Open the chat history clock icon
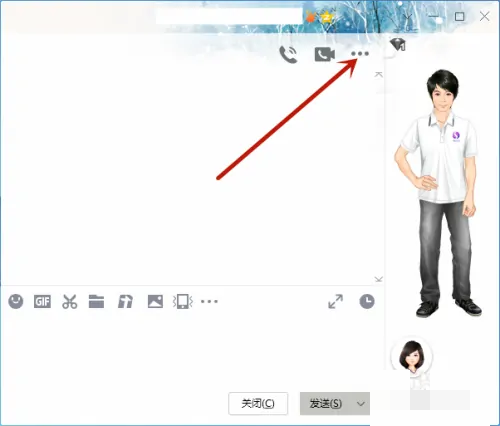The width and height of the screenshot is (500, 426). [367, 302]
